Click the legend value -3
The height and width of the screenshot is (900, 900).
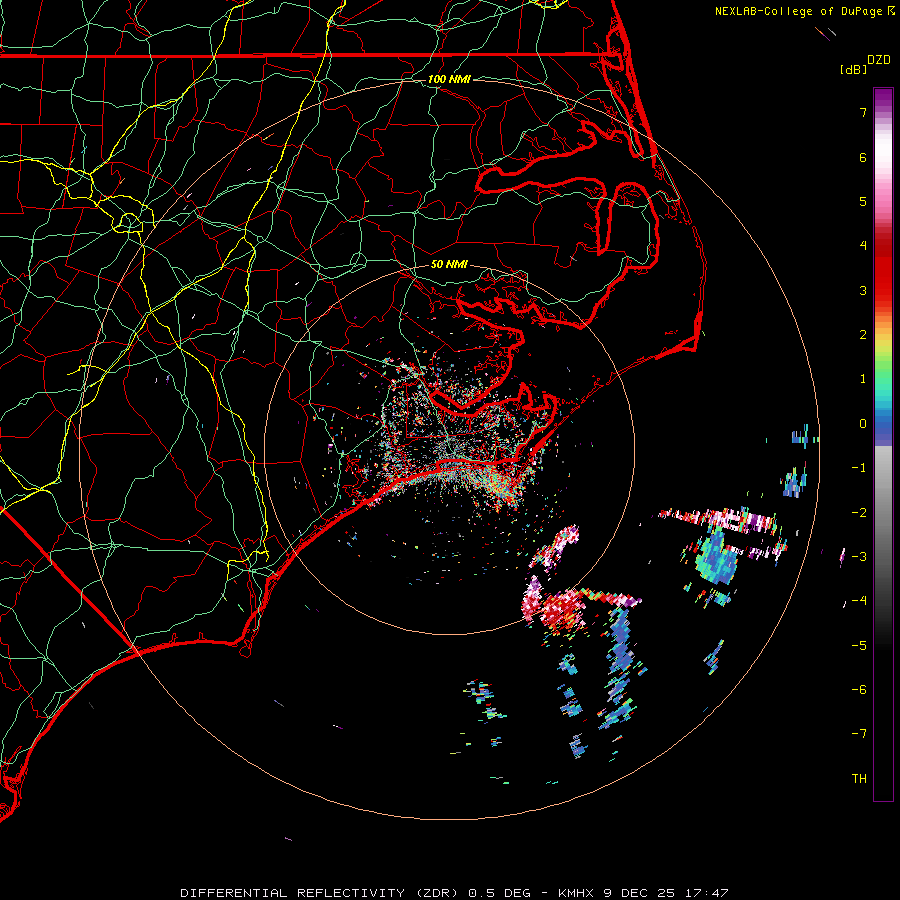pyautogui.click(x=859, y=556)
